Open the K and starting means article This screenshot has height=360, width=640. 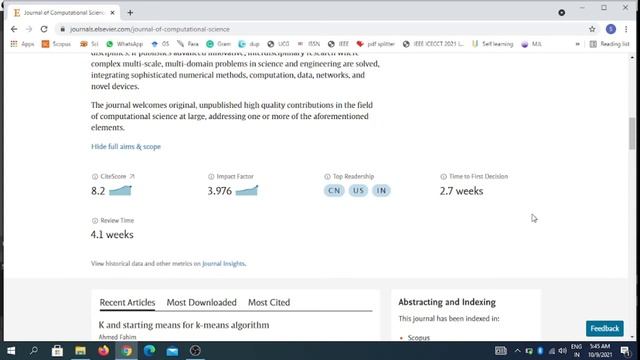click(x=184, y=325)
